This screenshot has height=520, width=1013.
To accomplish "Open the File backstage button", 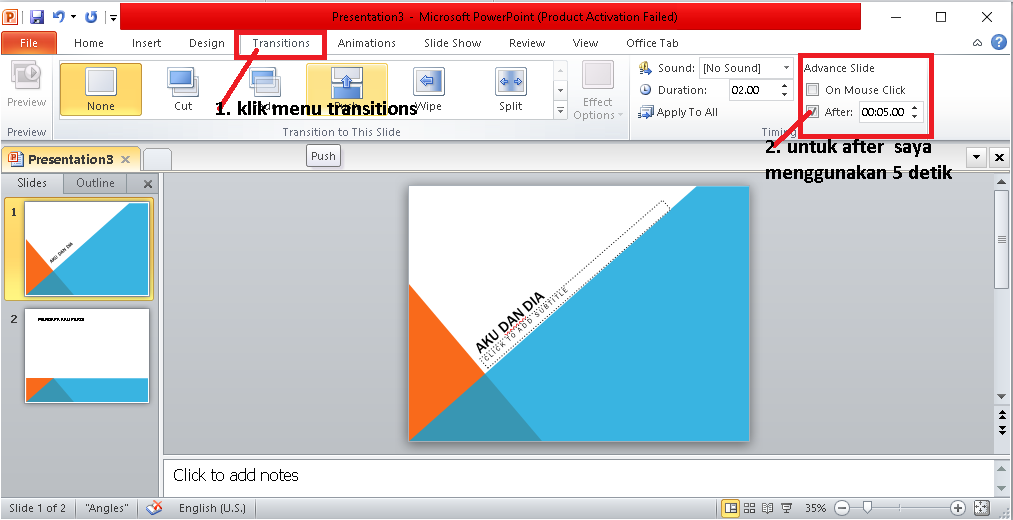I will (x=29, y=43).
